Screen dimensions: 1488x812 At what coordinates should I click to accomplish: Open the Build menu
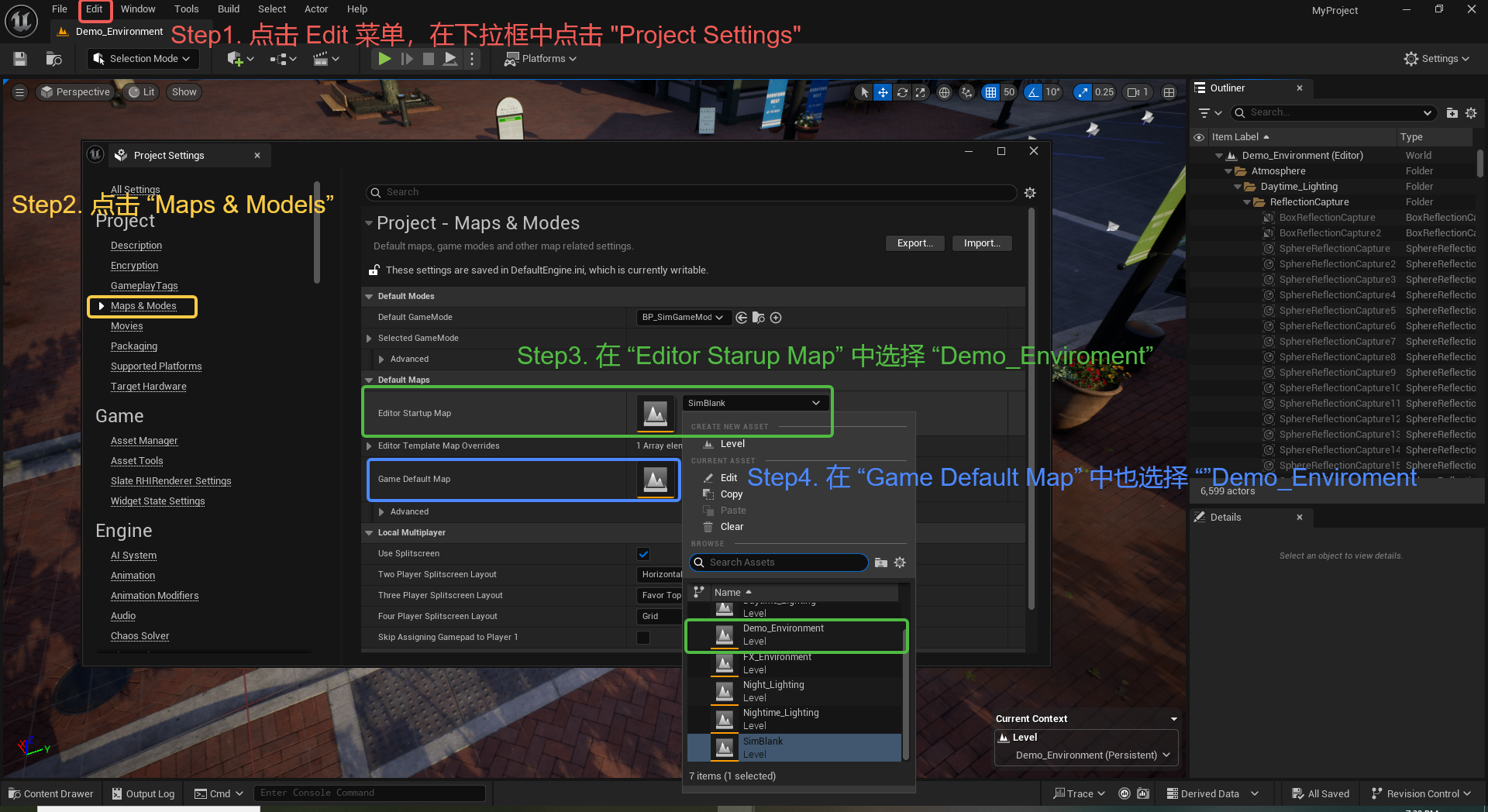coord(228,9)
